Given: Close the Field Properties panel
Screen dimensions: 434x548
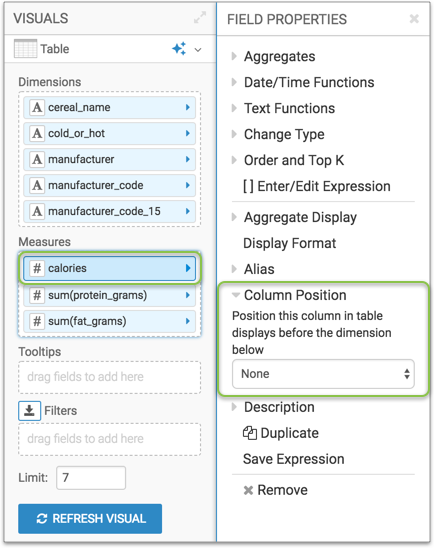Looking at the screenshot, I should 414,19.
